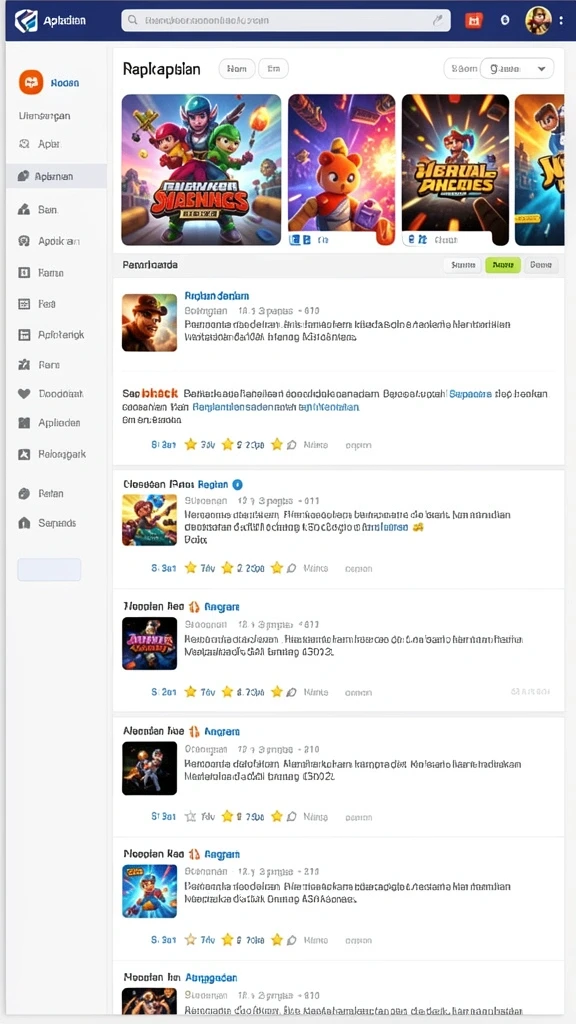Expand the dropdown next to Sam button
Screen dimensions: 576x1024
point(517,68)
